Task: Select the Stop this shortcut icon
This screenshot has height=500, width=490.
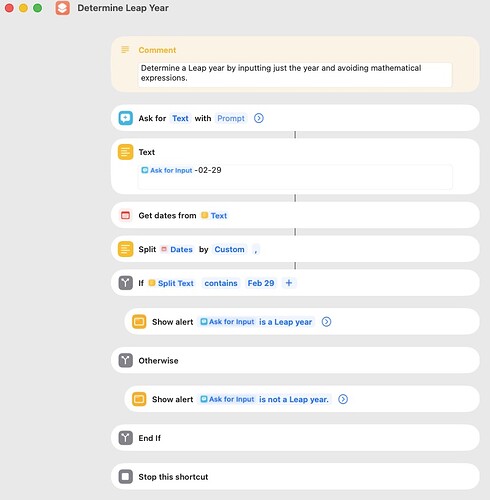Action: tap(126, 477)
